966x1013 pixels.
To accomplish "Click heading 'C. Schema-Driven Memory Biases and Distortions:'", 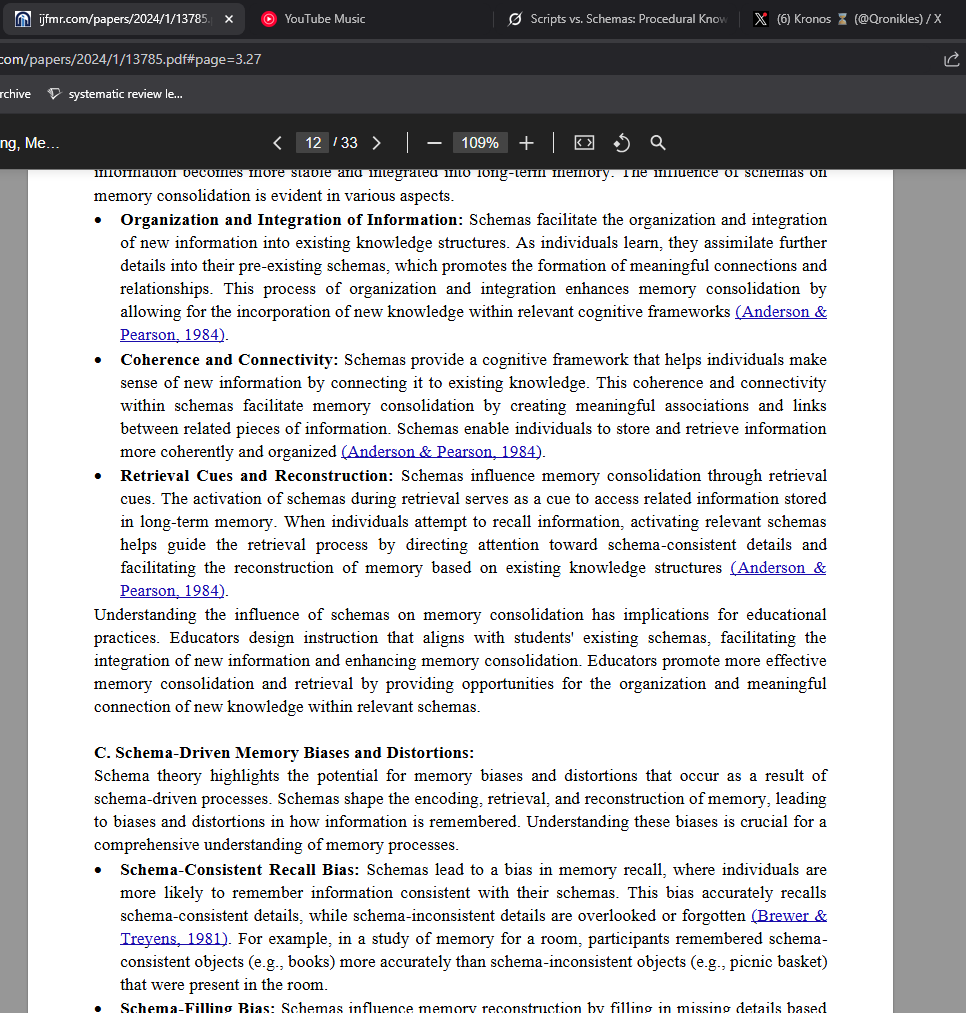I will [284, 753].
